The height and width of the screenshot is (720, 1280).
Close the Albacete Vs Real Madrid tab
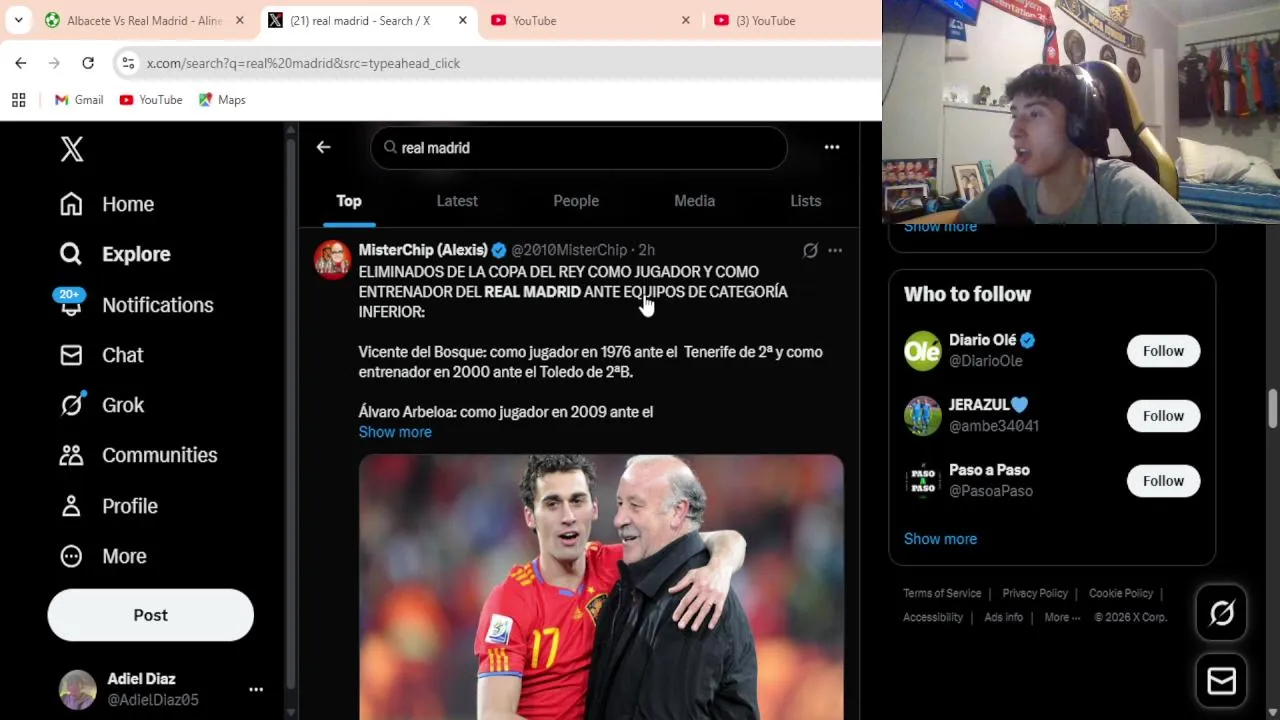pos(239,20)
